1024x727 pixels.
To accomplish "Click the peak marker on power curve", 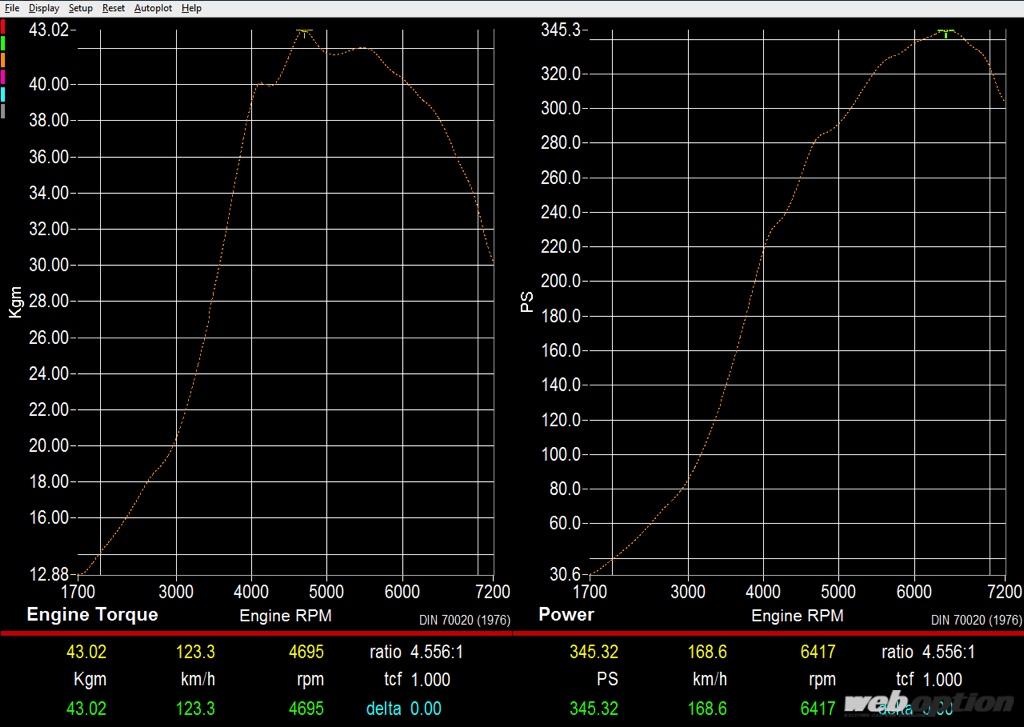I will (945, 32).
